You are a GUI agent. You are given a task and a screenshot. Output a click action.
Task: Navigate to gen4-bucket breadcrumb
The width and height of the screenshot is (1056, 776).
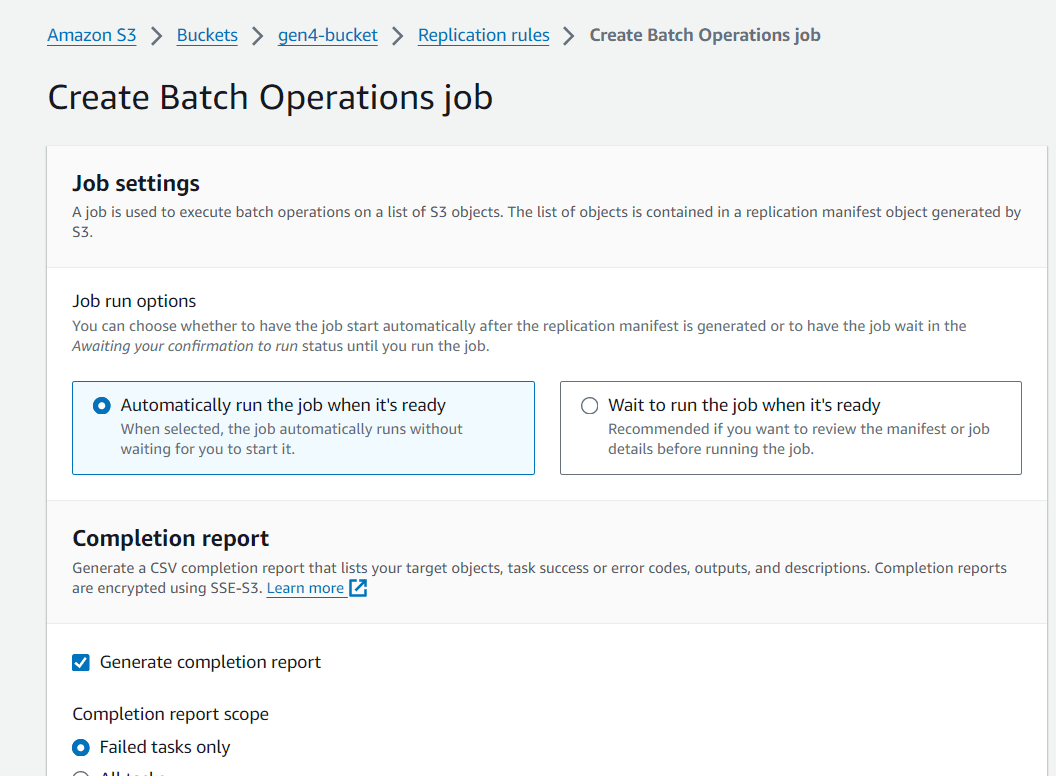[328, 35]
